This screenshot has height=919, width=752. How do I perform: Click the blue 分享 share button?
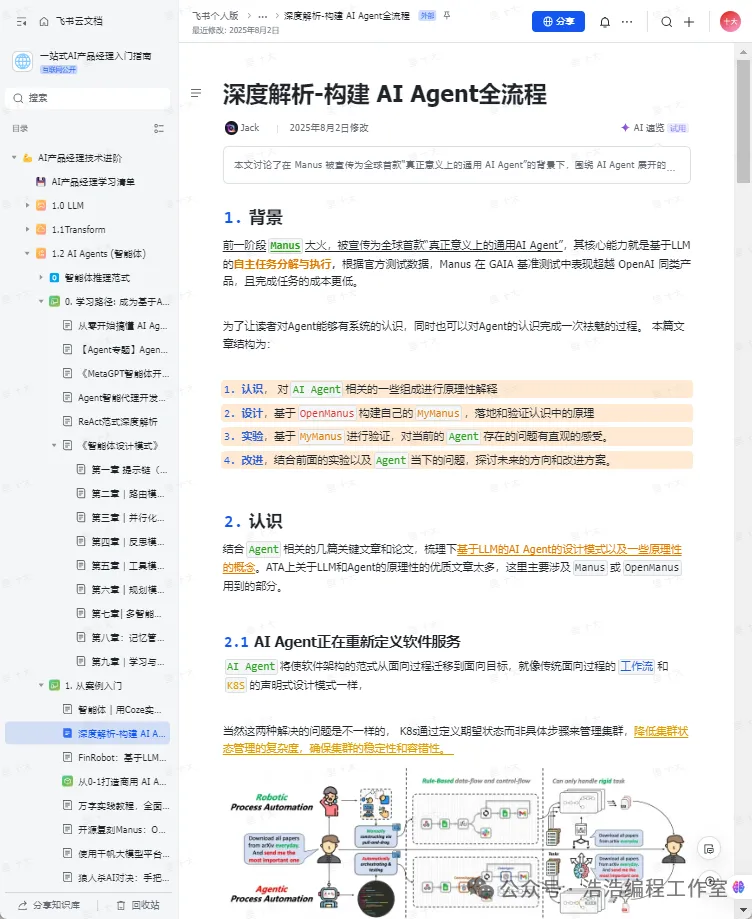tap(558, 22)
